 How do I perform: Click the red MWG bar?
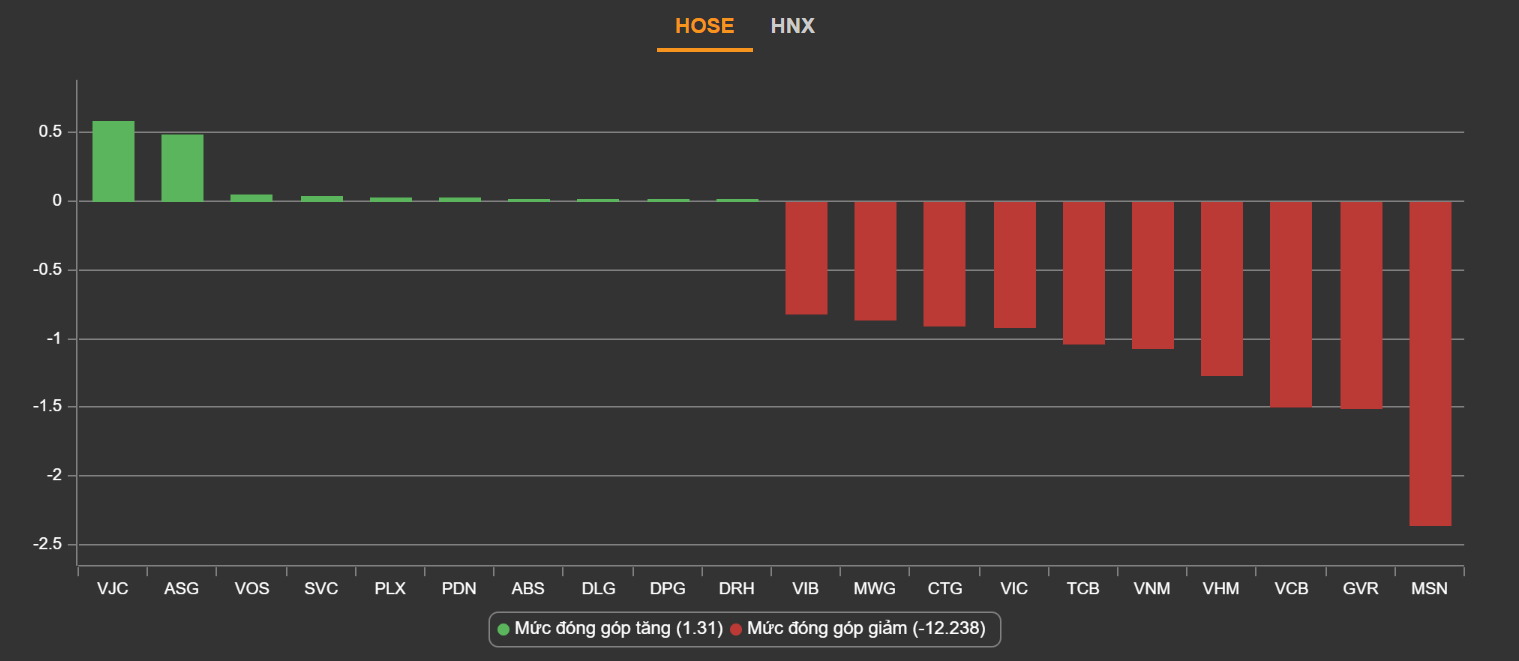coord(875,261)
